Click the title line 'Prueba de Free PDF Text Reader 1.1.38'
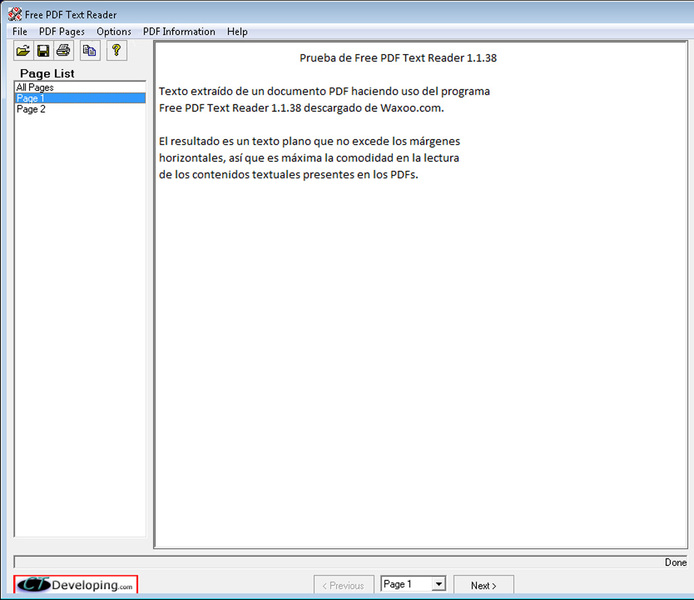 (398, 58)
